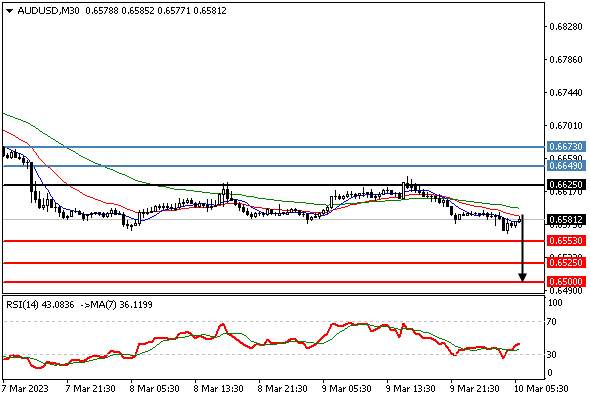Click the RSI(14) indicator label
590x400 pixels.
pos(22,304)
